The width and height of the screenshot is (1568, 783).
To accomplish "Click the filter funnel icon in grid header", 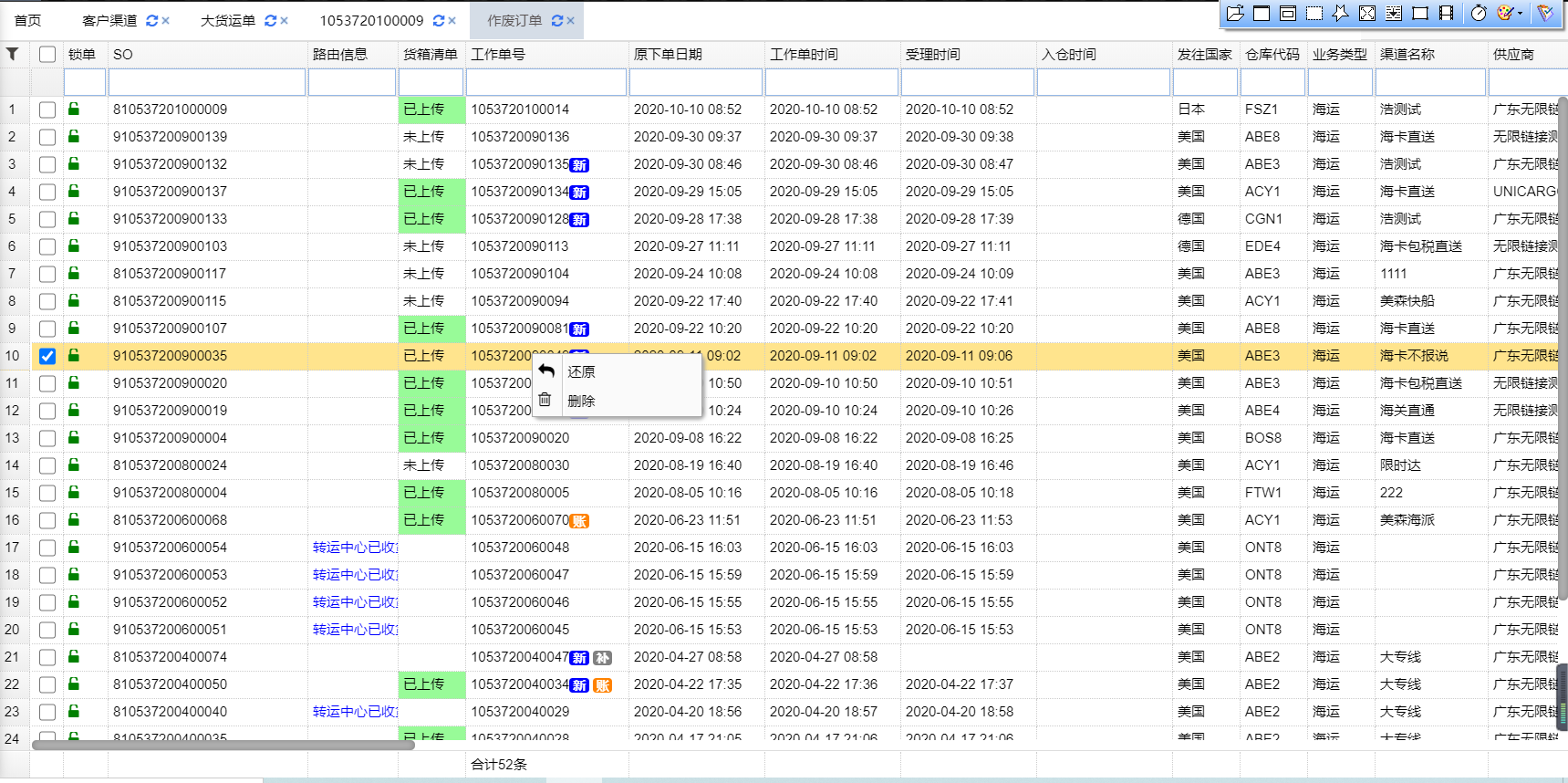I will pyautogui.click(x=13, y=54).
